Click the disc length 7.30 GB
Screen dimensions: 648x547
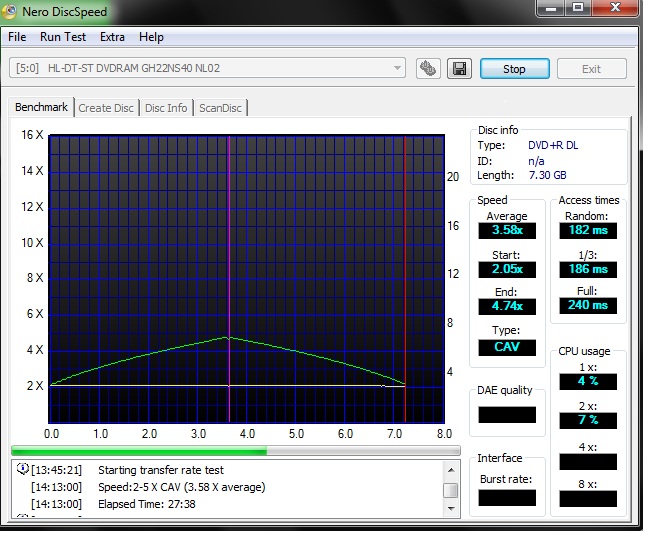click(x=547, y=175)
